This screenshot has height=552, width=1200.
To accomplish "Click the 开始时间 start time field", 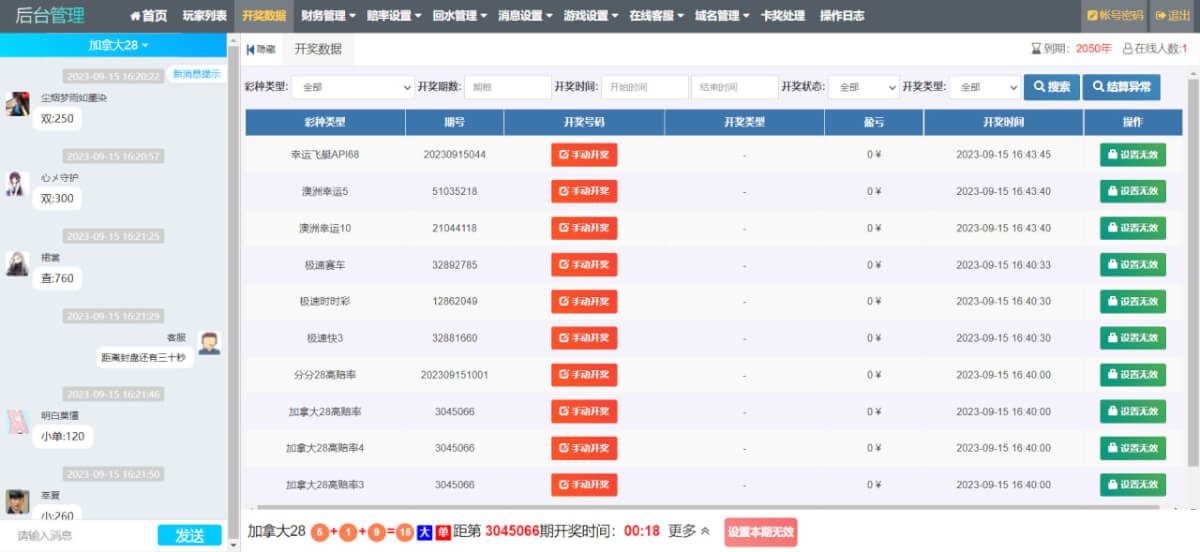I will point(645,87).
